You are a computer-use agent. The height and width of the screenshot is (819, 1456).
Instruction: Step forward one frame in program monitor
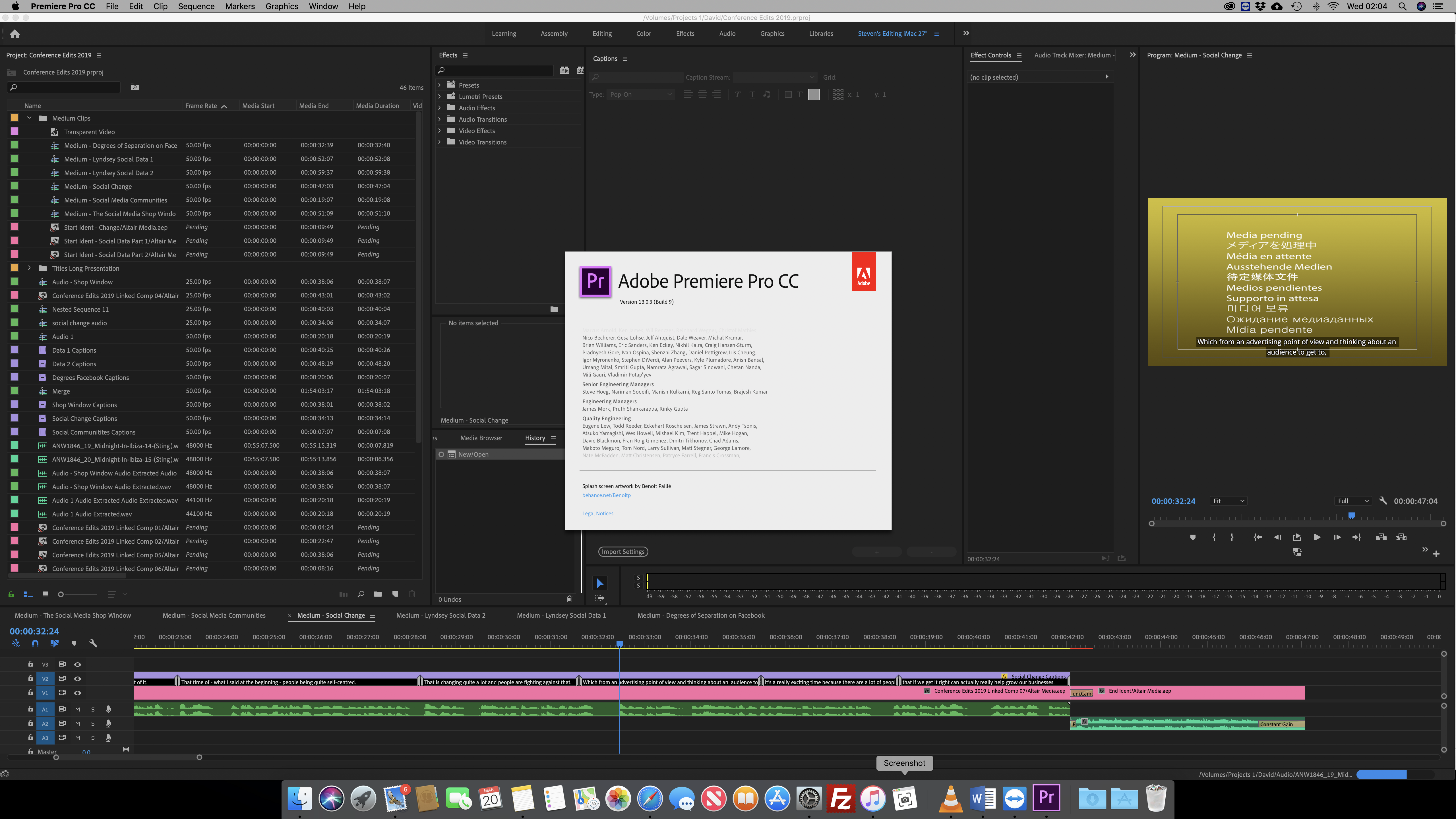point(1337,537)
